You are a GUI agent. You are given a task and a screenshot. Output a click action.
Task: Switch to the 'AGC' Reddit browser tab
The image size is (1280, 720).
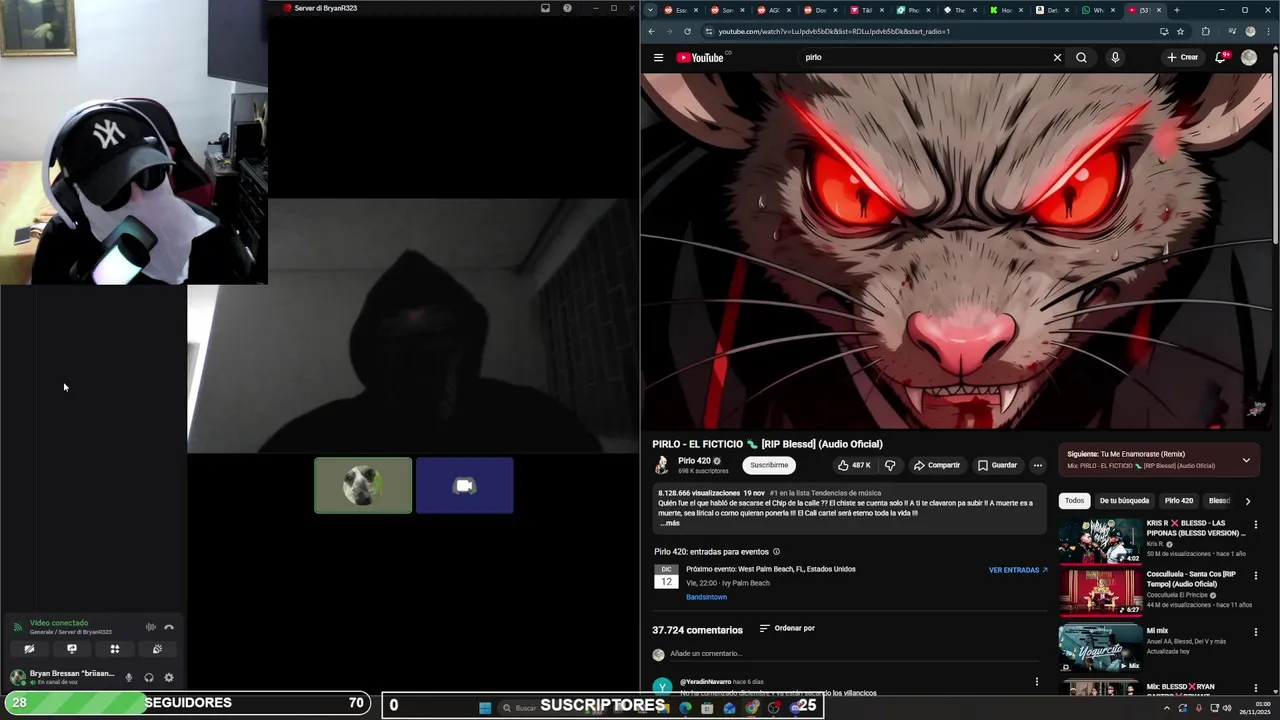768,10
